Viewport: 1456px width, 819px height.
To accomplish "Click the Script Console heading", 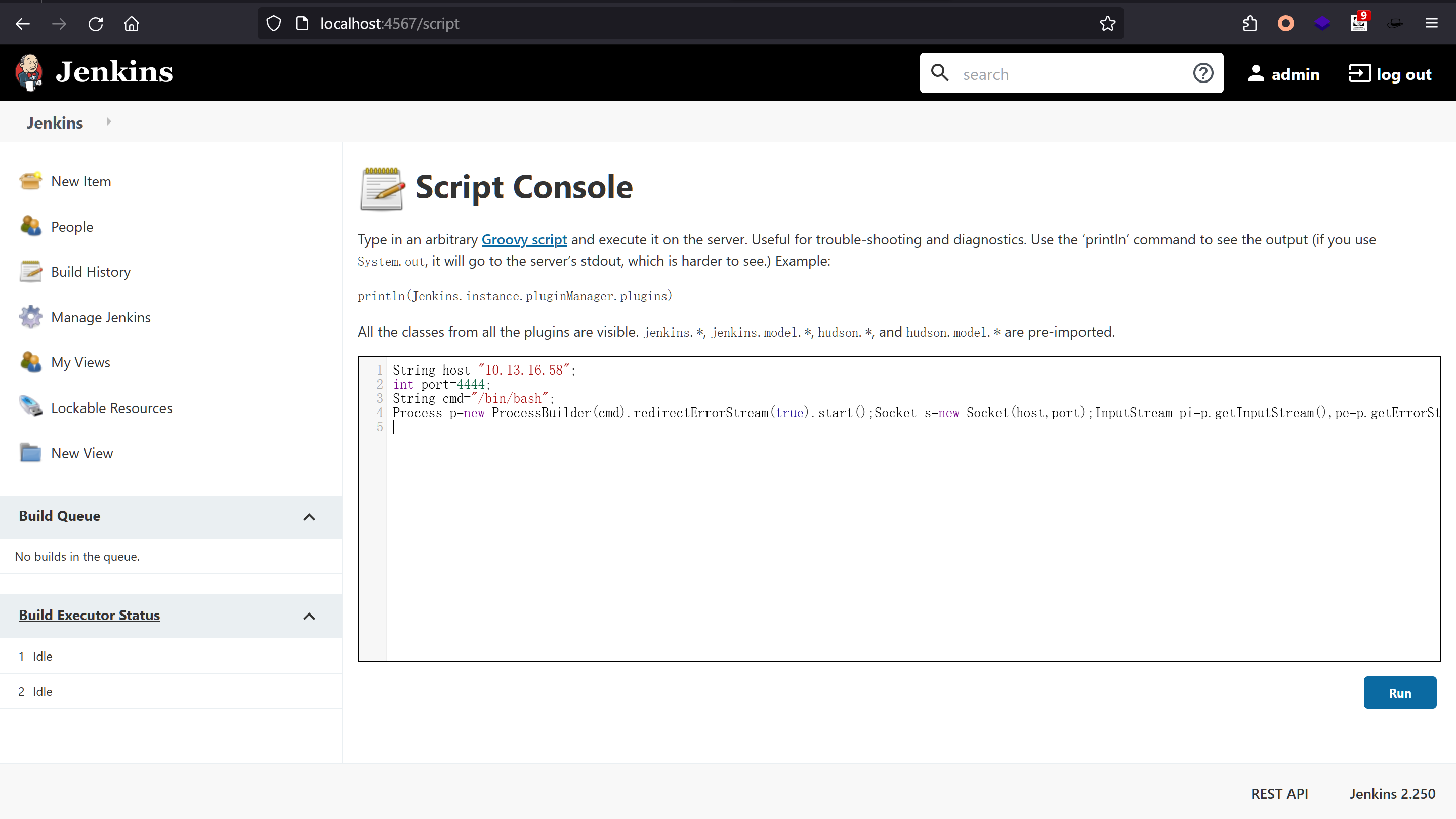I will click(523, 187).
